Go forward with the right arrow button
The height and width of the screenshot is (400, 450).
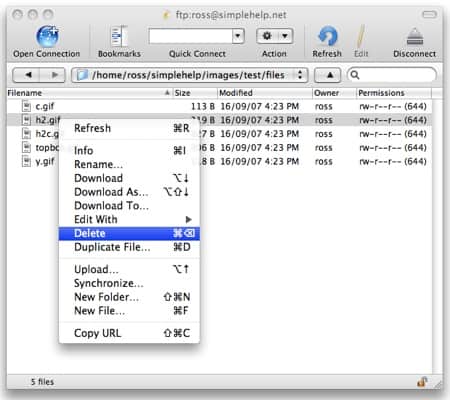coord(53,75)
